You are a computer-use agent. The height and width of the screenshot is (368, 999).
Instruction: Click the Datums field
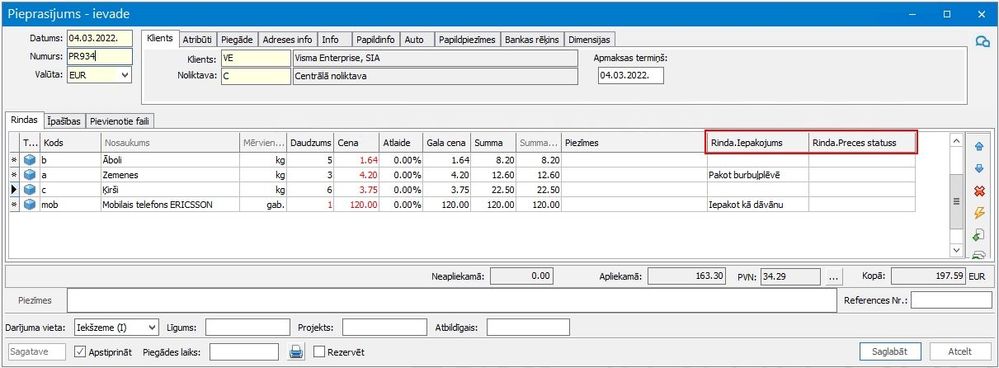(x=99, y=38)
